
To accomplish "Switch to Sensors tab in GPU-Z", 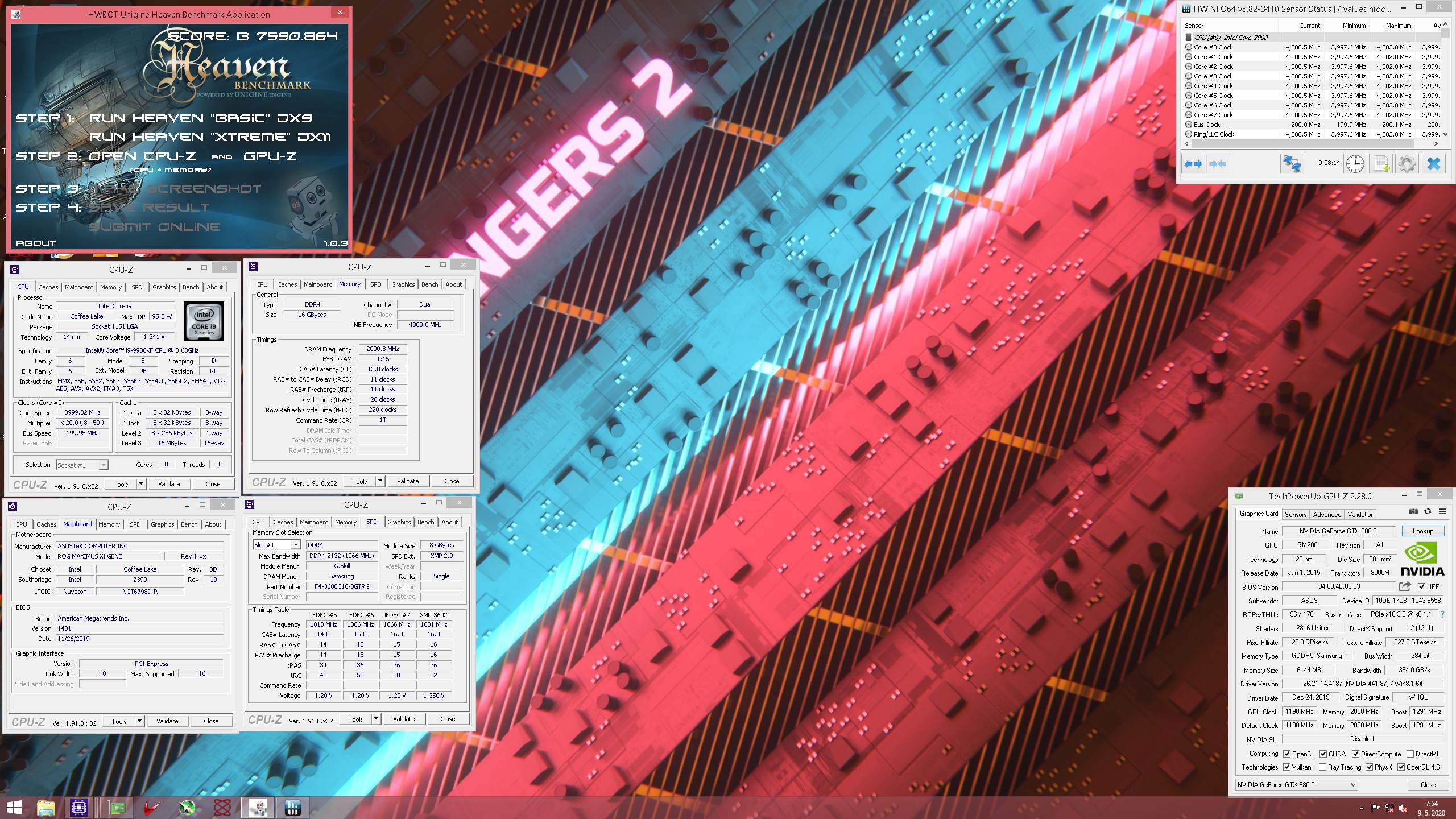I will (1296, 514).
